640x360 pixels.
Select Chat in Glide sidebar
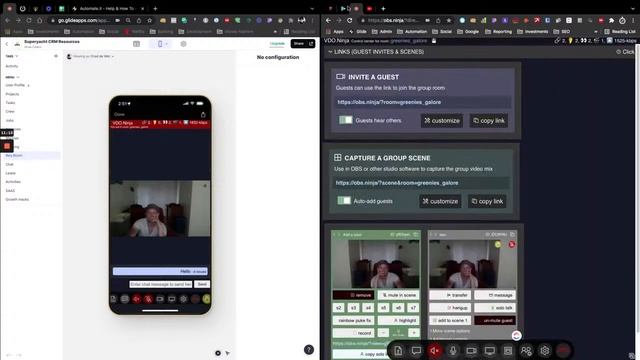click(x=9, y=164)
